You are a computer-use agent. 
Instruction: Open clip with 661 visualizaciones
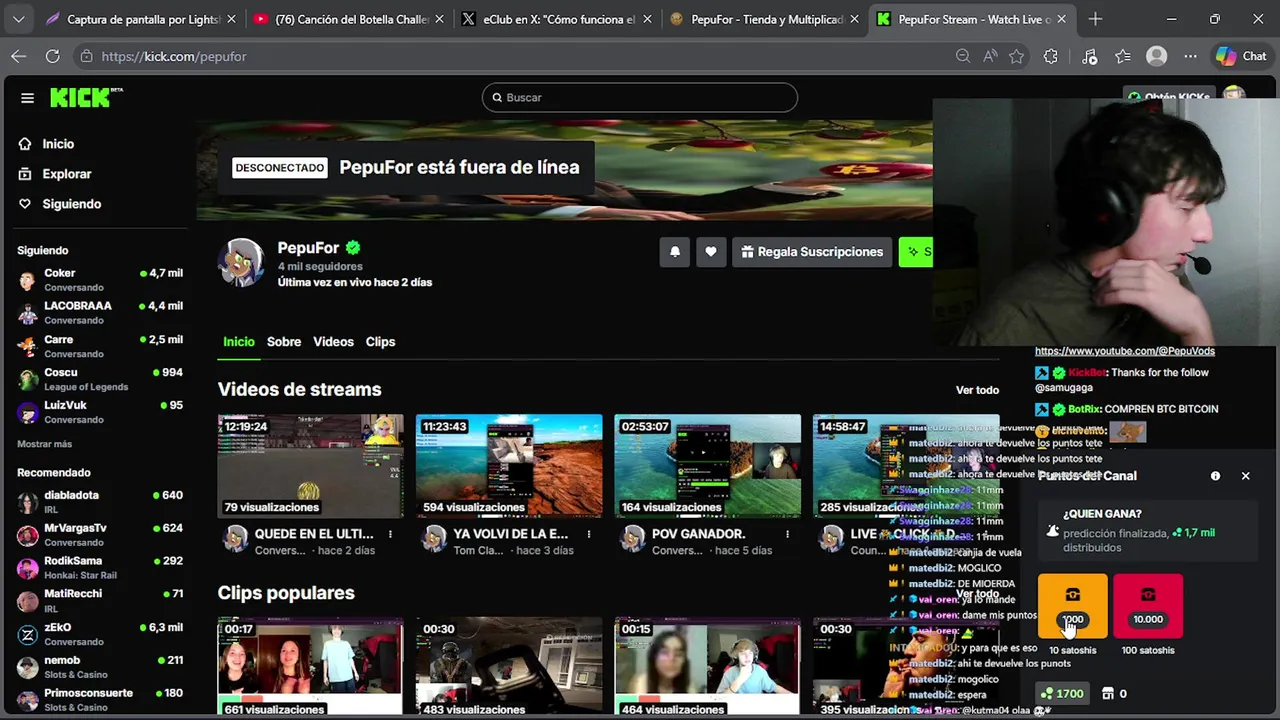point(311,667)
